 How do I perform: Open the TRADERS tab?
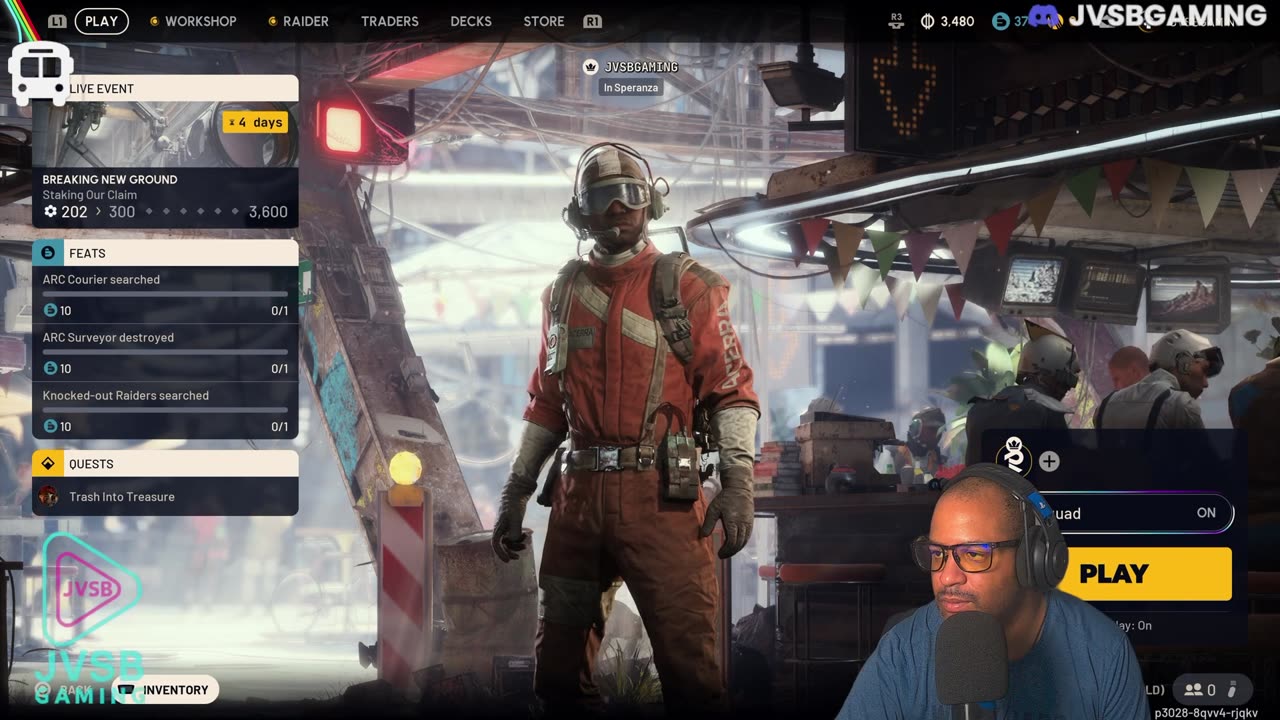pos(390,21)
